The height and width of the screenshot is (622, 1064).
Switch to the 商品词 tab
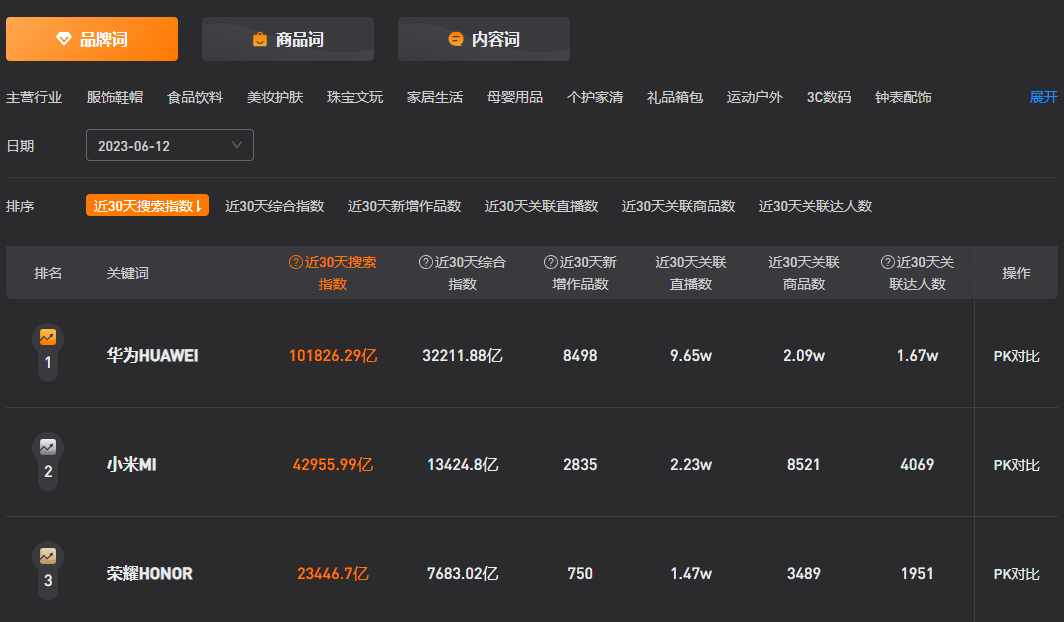[x=288, y=39]
